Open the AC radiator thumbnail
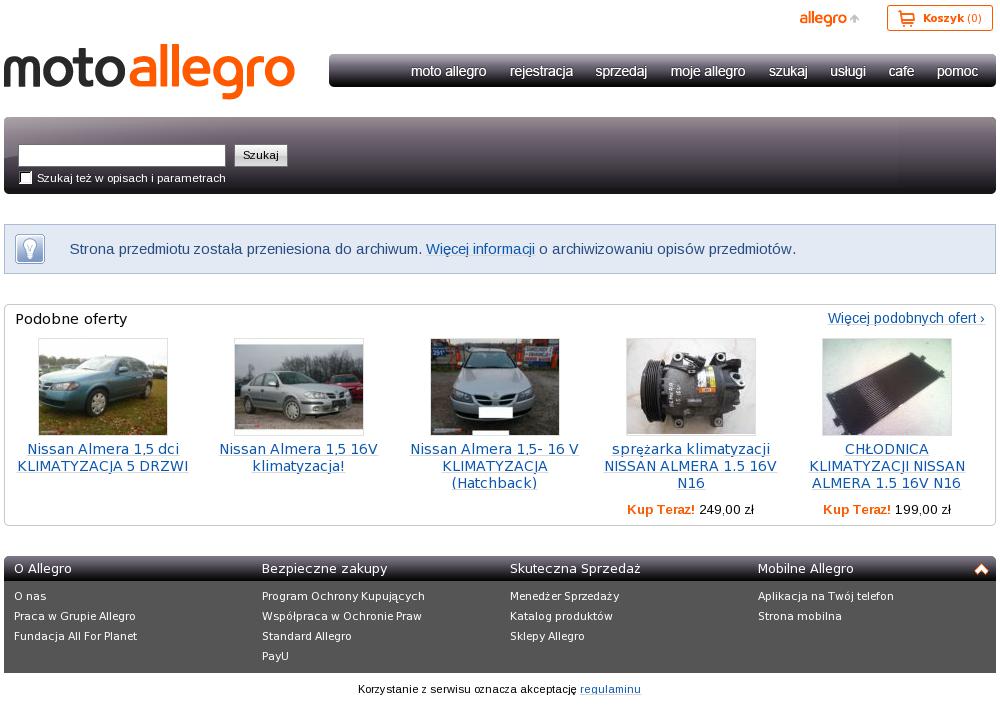Viewport: 1000px width, 709px height. 886,387
